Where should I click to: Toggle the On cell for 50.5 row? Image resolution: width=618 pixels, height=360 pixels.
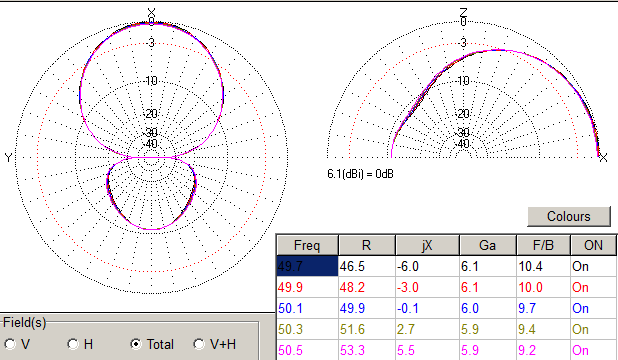[x=593, y=350]
